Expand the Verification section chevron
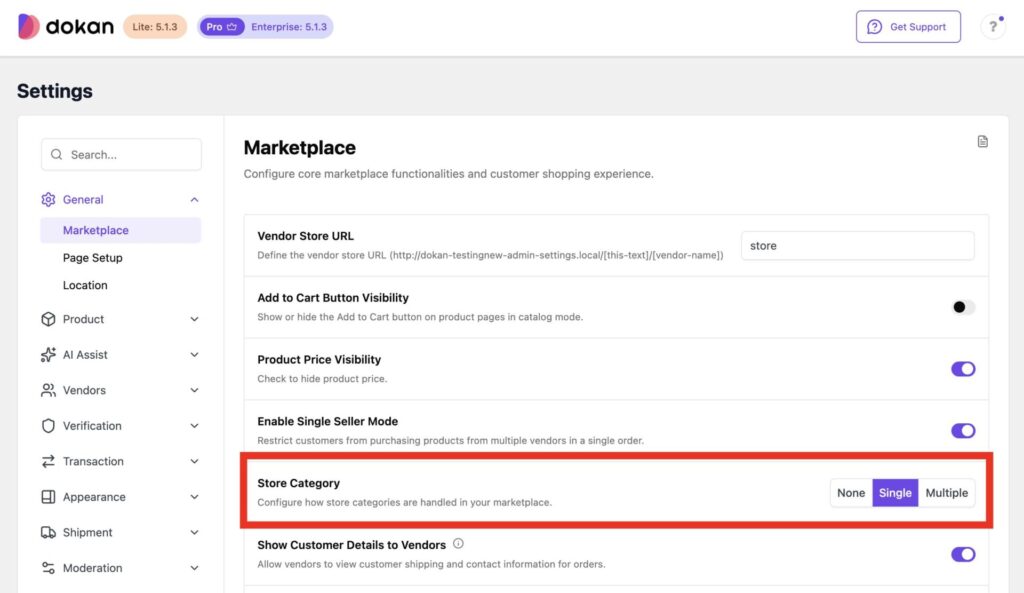 coord(195,426)
